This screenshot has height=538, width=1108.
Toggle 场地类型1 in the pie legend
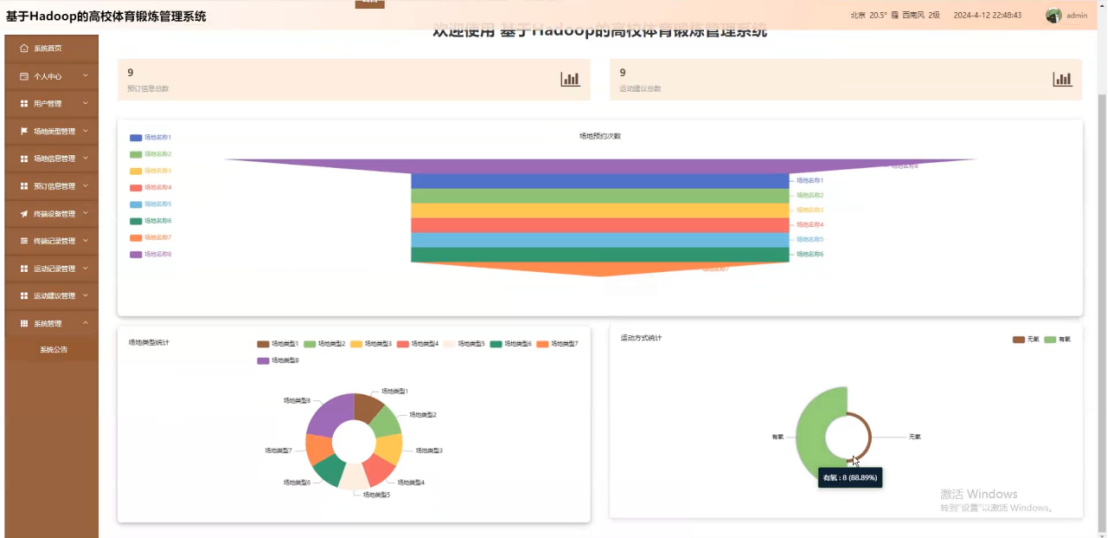tap(278, 344)
